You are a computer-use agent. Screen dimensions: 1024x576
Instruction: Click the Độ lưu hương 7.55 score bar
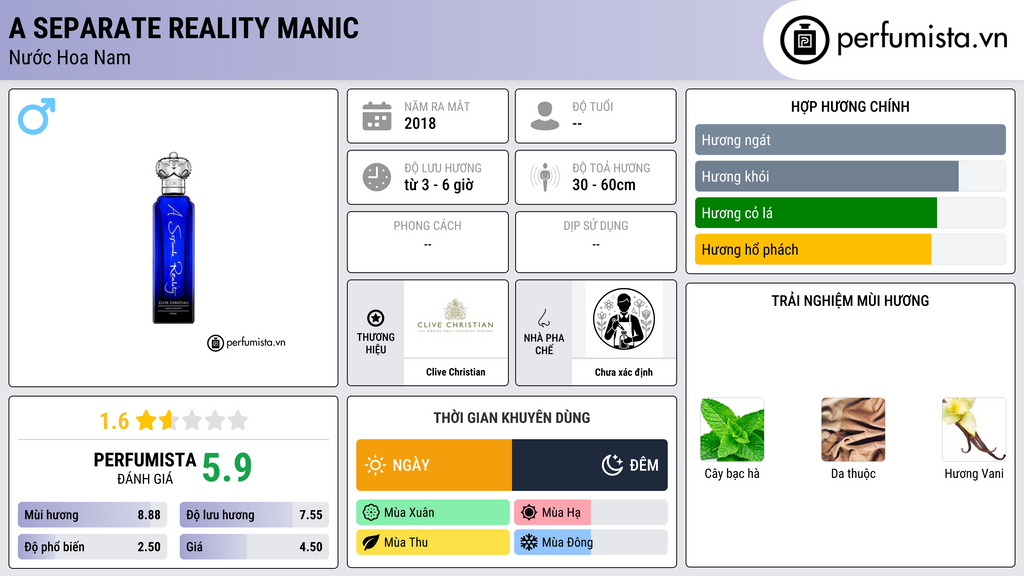coord(254,515)
